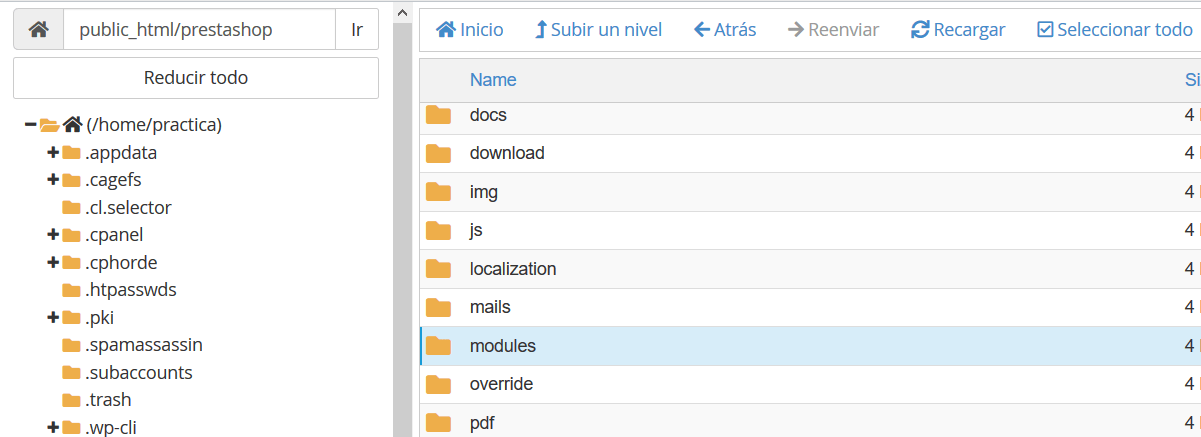Expand the .cagefs tree node
The image size is (1201, 437).
[x=53, y=180]
